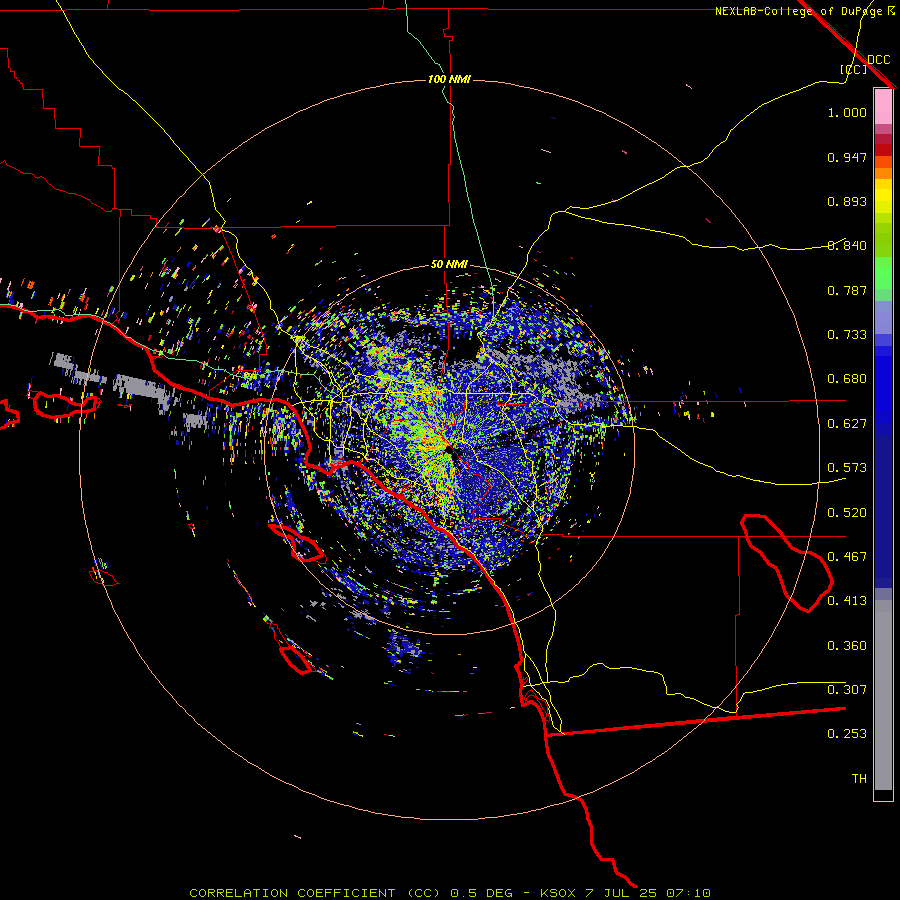The height and width of the screenshot is (900, 900).
Task: Select the 100 NMI range ring label
Action: point(449,79)
